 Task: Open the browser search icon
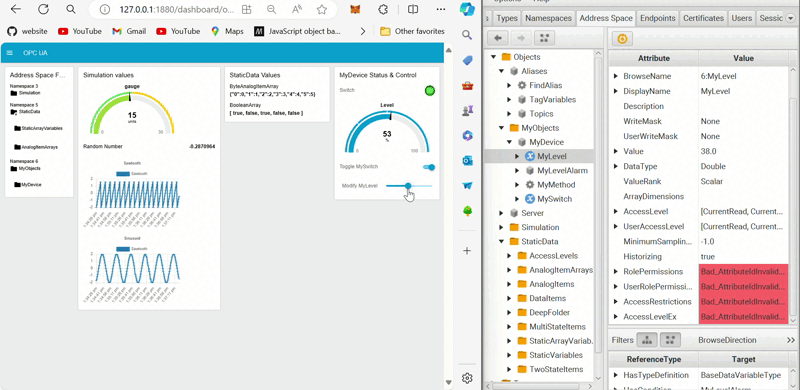pos(71,9)
